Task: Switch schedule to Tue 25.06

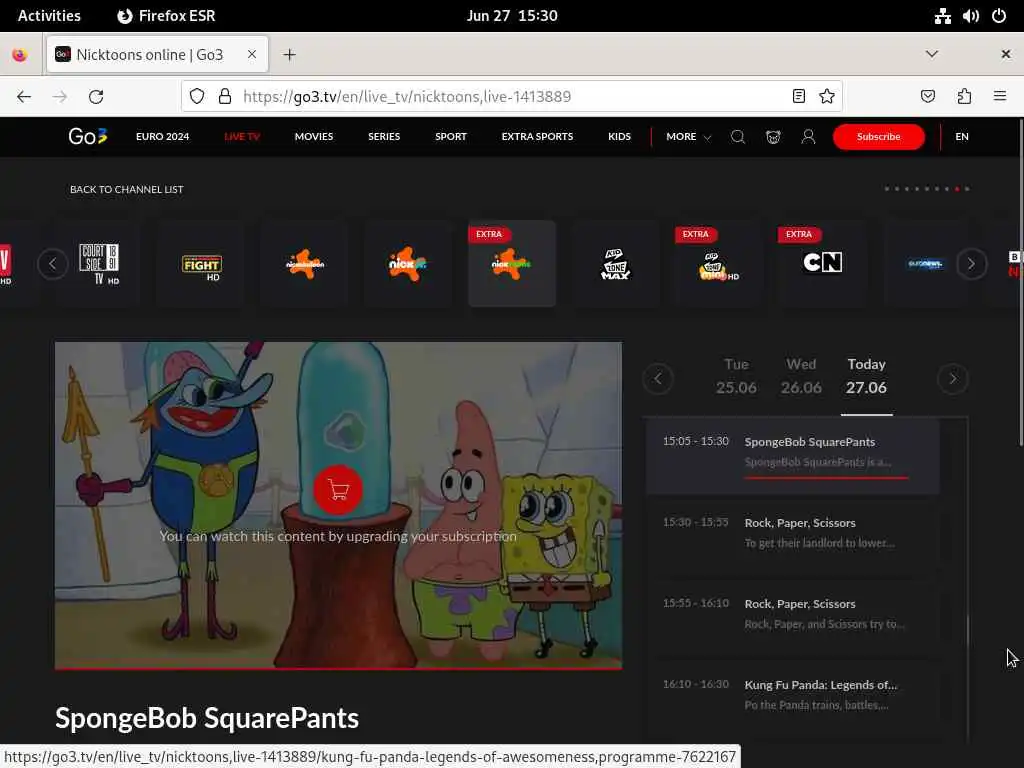Action: pyautogui.click(x=736, y=377)
